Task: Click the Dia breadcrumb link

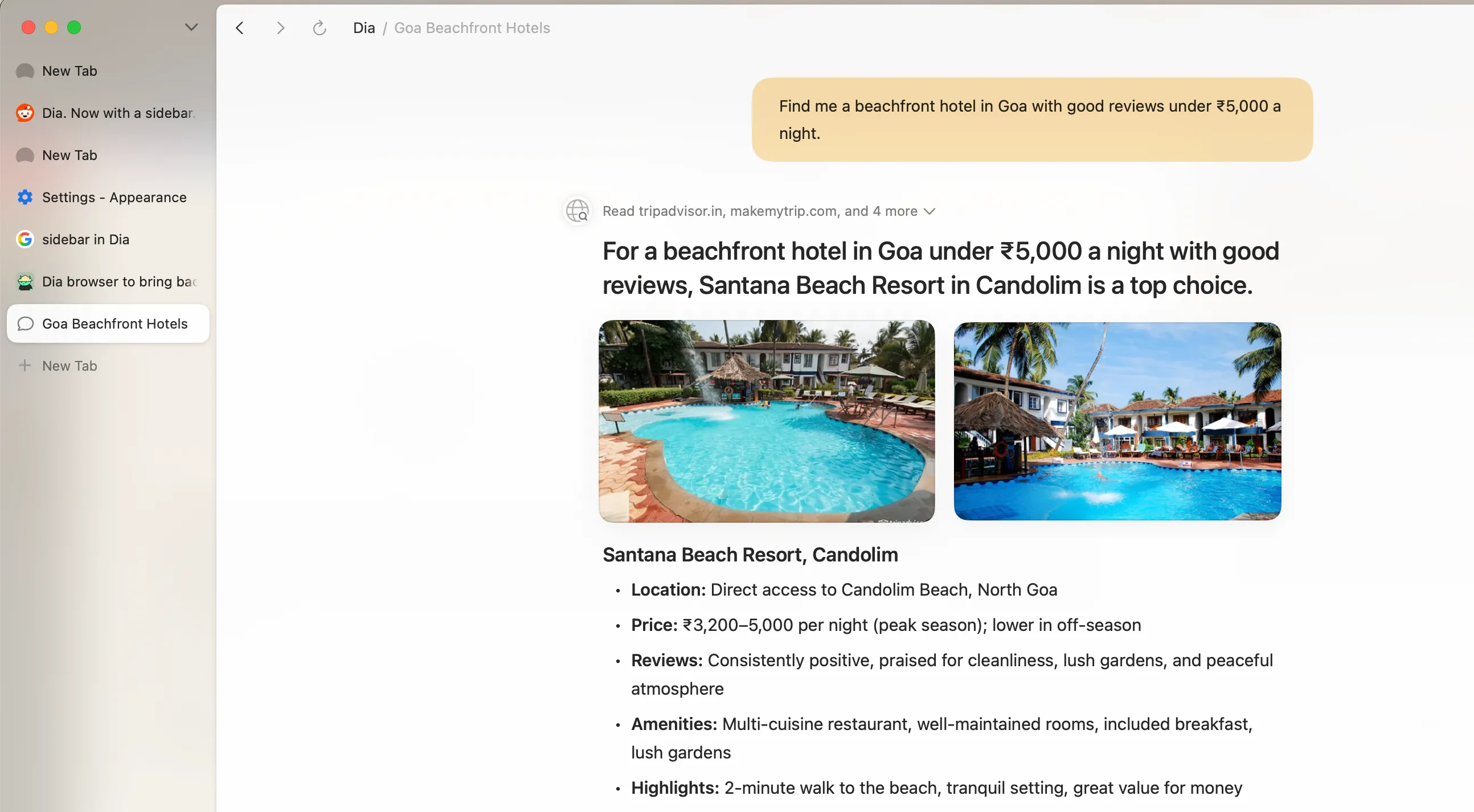Action: pyautogui.click(x=364, y=28)
